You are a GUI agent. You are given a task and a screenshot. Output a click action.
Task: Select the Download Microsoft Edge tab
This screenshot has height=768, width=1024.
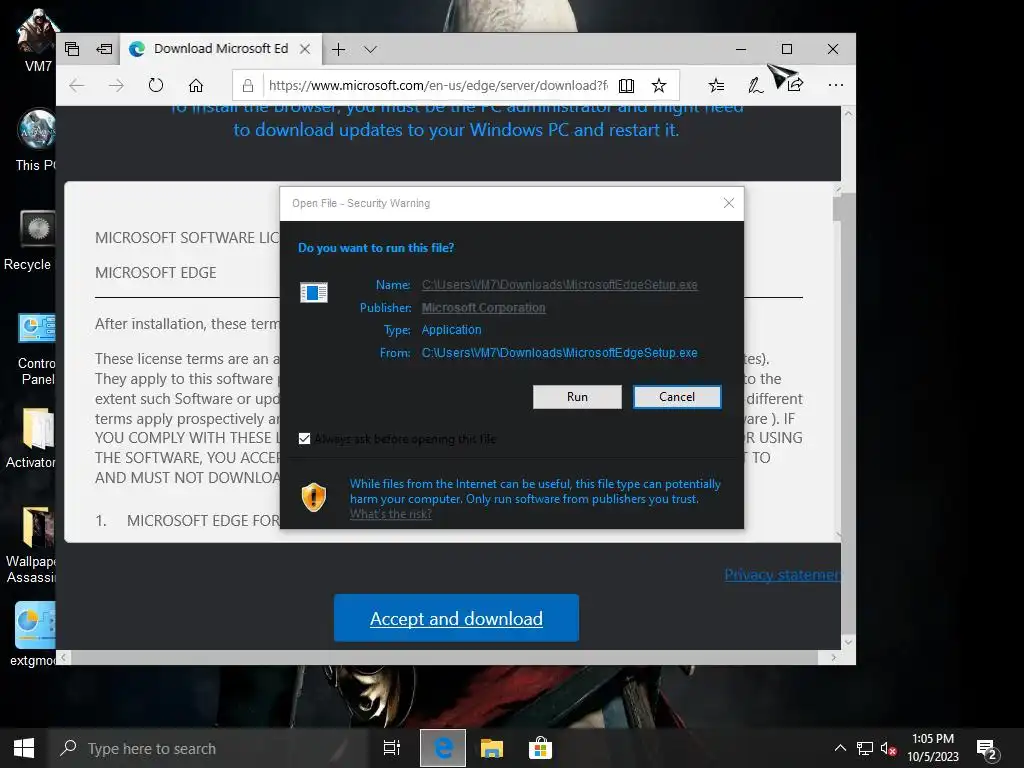pos(219,49)
